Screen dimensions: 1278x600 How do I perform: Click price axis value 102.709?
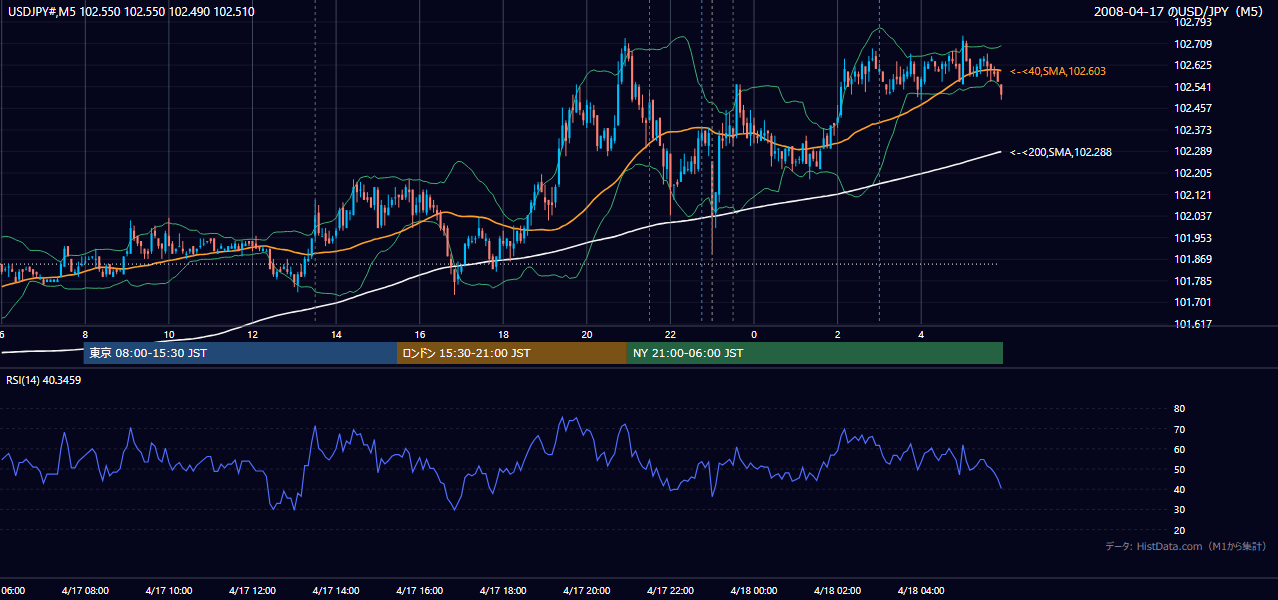click(1193, 44)
